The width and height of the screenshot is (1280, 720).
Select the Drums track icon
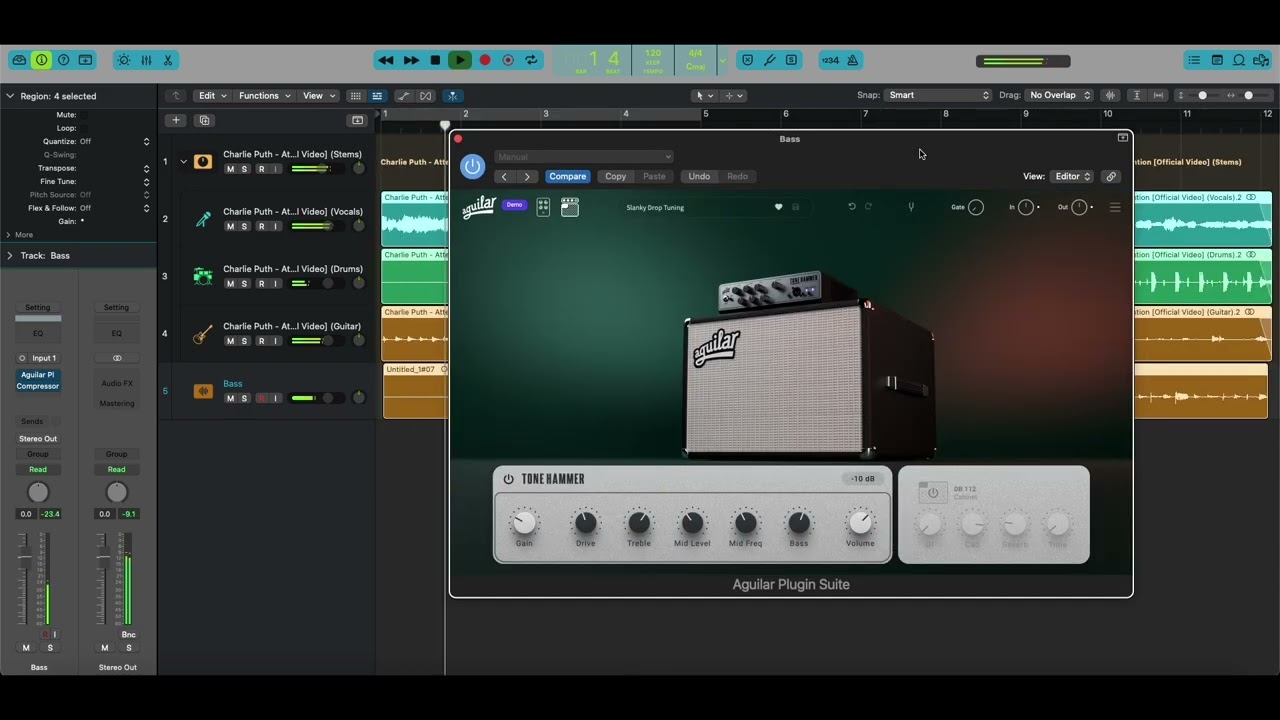(x=203, y=276)
